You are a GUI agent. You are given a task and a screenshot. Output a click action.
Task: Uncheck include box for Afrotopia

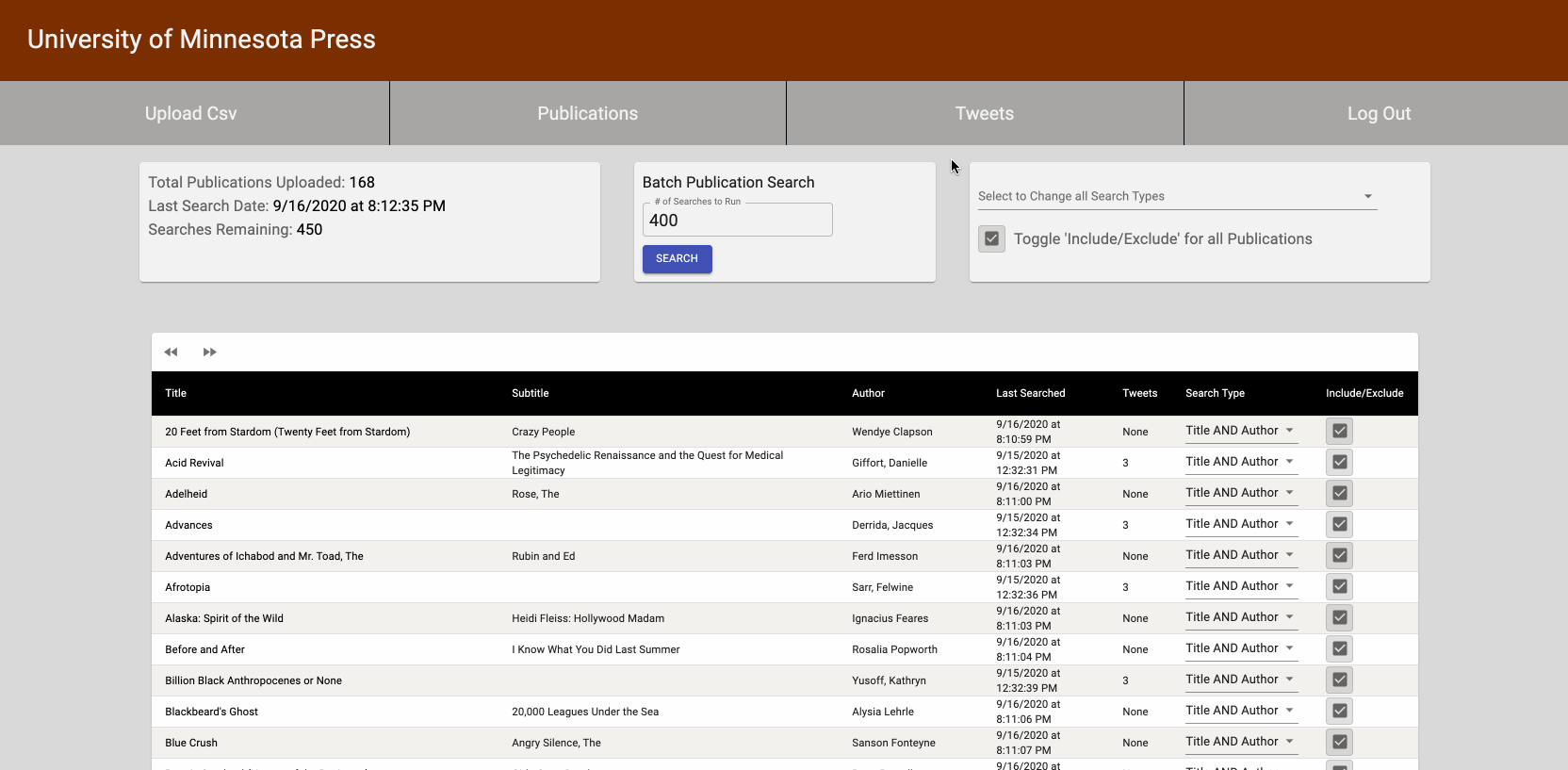[x=1339, y=587]
